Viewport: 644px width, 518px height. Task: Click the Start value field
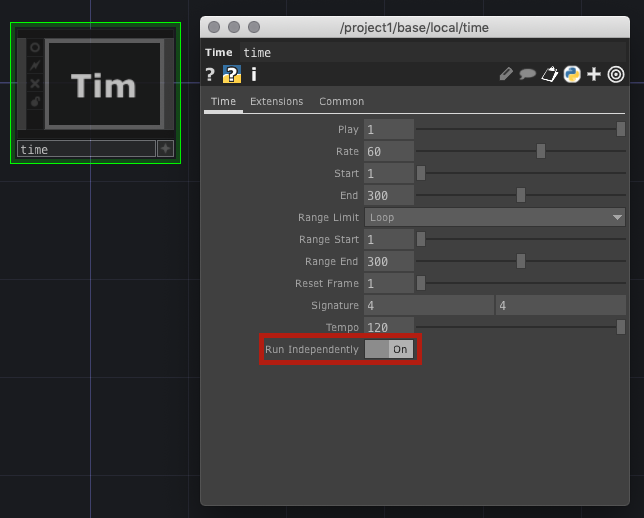[x=389, y=173]
